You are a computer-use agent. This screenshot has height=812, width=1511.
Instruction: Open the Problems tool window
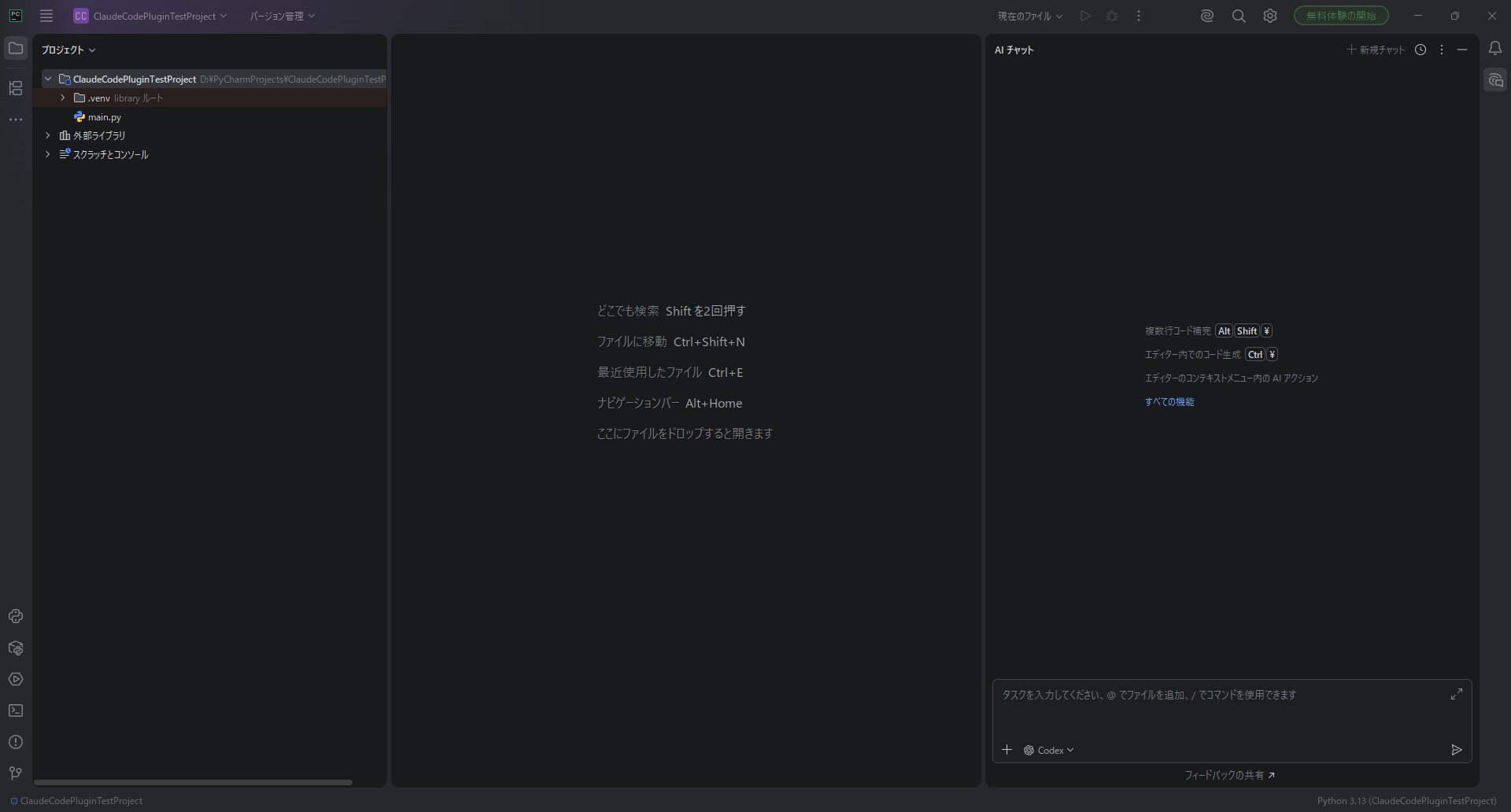pyautogui.click(x=16, y=742)
